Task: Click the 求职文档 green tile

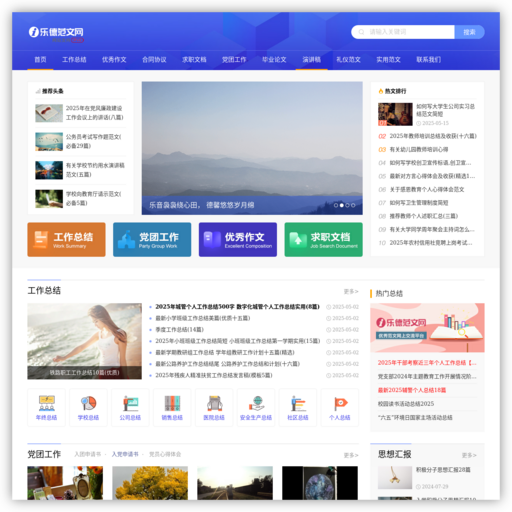Action: (x=323, y=240)
